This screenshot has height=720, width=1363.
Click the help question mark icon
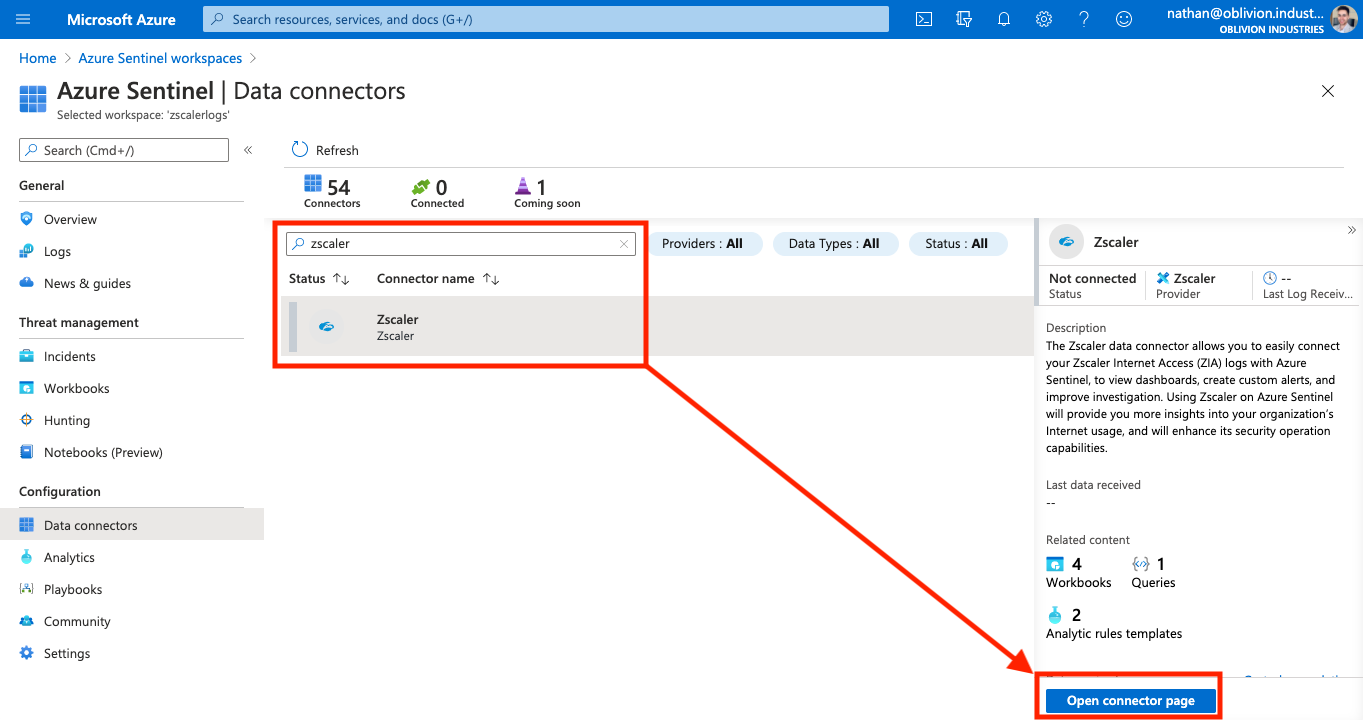pos(1084,19)
